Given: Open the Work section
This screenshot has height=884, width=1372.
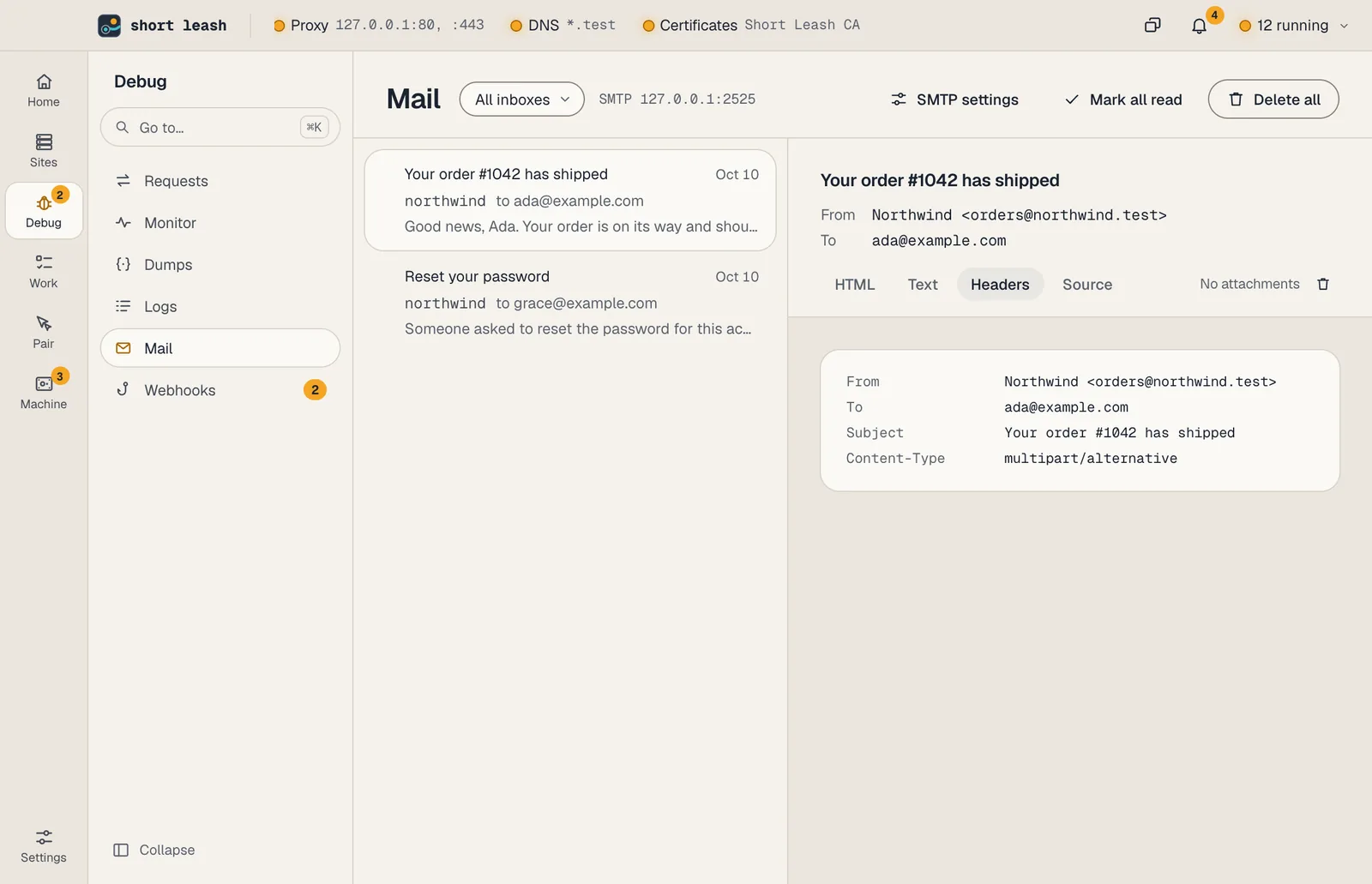Looking at the screenshot, I should [44, 271].
